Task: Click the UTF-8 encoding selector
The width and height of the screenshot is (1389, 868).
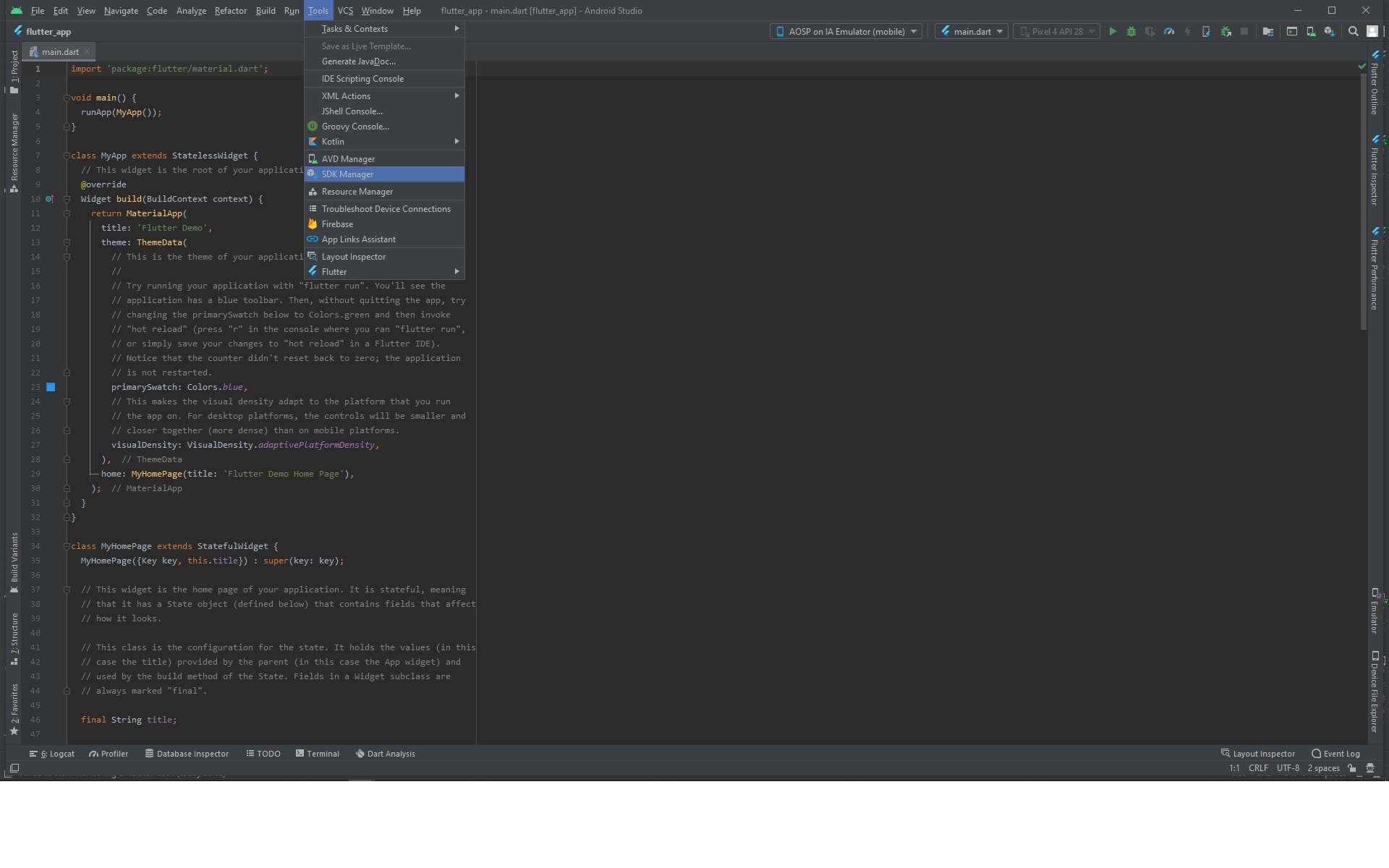Action: click(1288, 768)
